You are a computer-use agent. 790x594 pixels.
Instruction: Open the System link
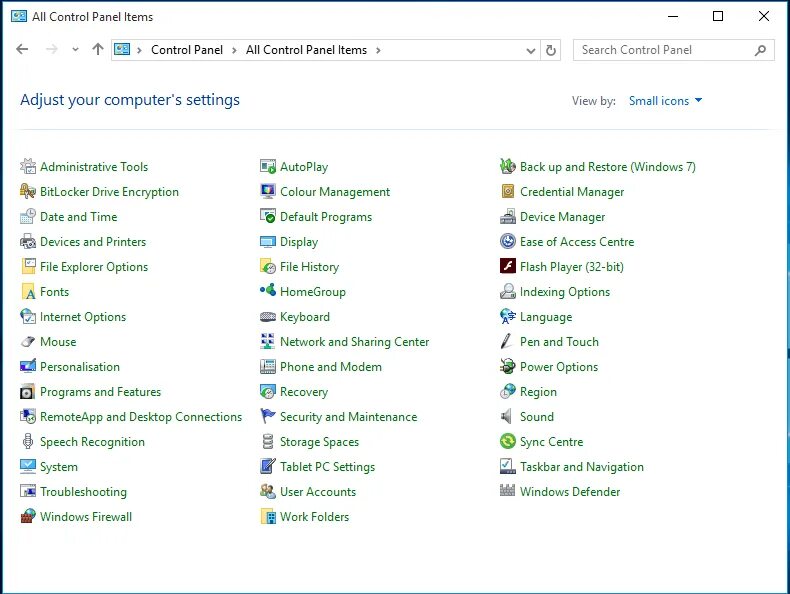pos(59,467)
